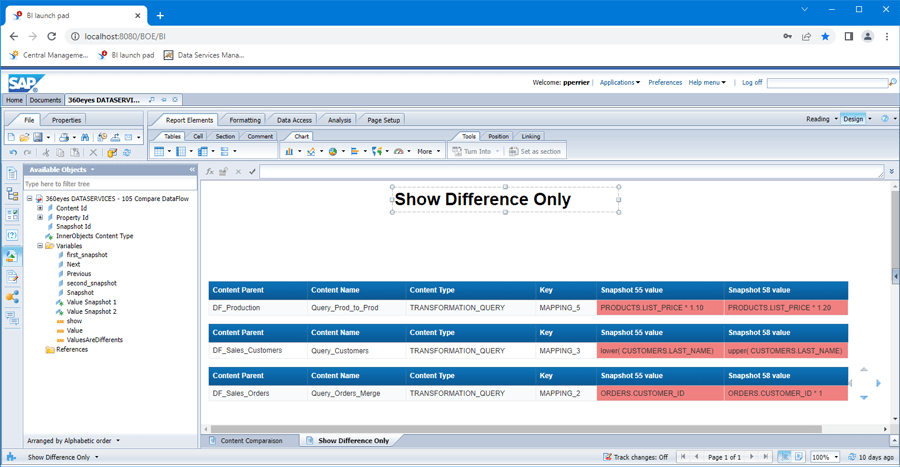
Task: Open the Applications dropdown menu
Action: click(x=620, y=83)
